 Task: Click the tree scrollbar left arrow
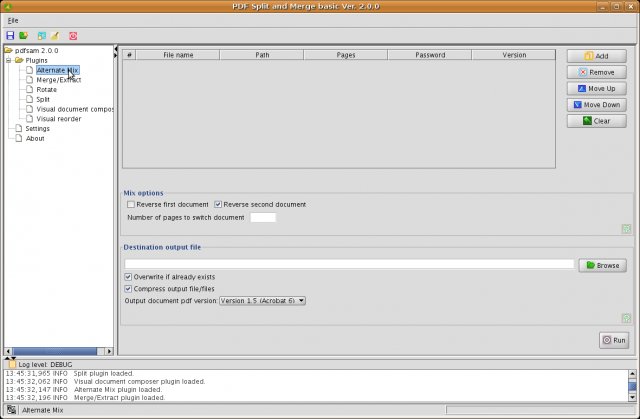pyautogui.click(x=8, y=351)
